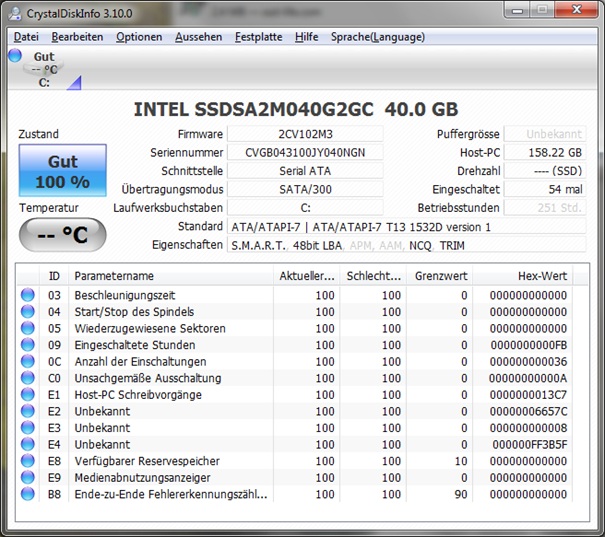The image size is (605, 537).
Task: Click the Host-PC value 158.22 GB
Action: (x=545, y=153)
